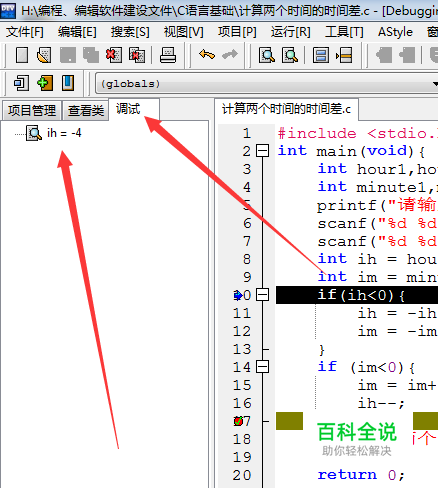The image size is (438, 488).
Task: Click the Redo arrow icon
Action: 230,54
